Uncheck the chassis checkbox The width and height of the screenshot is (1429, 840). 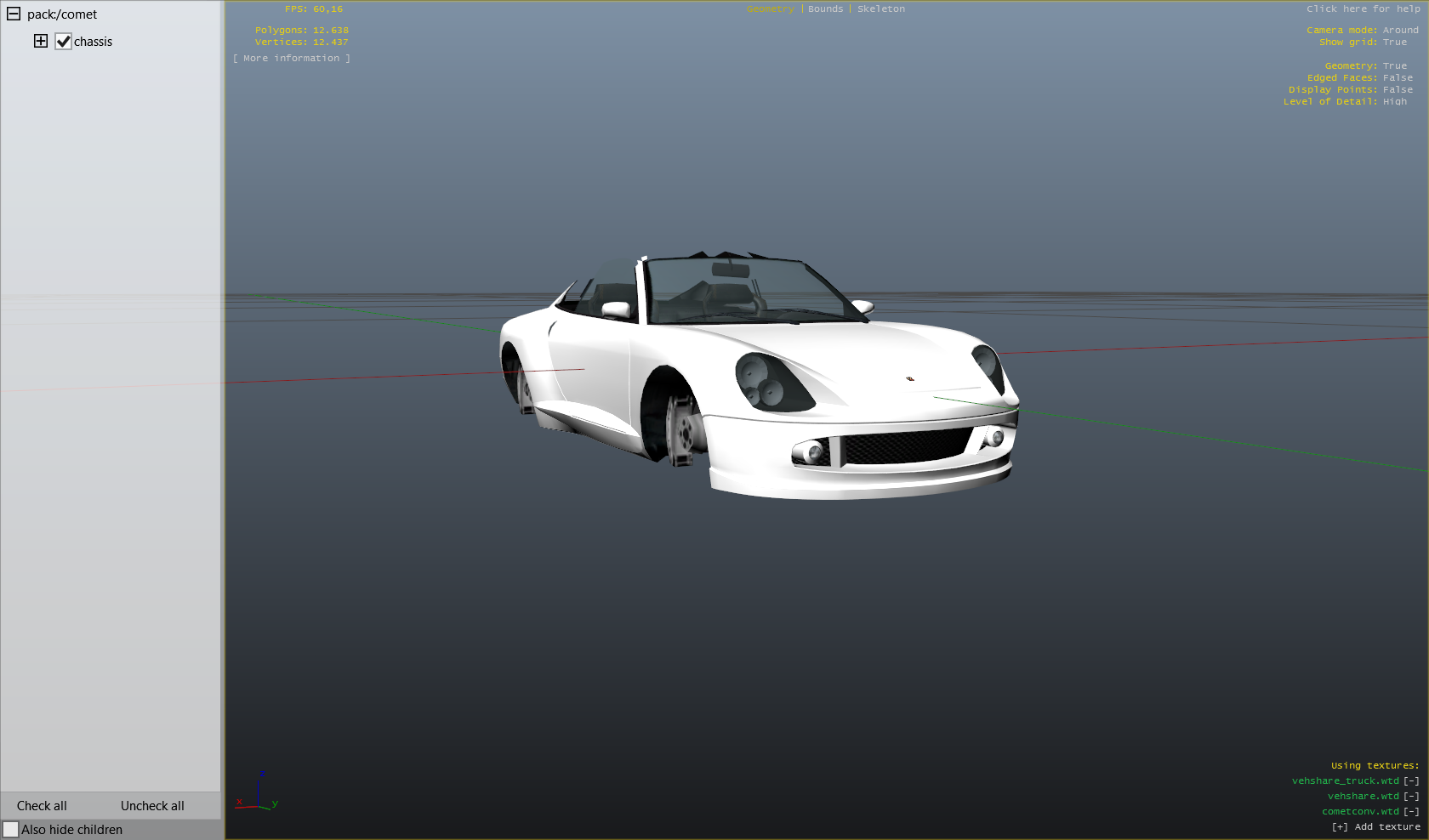click(63, 41)
